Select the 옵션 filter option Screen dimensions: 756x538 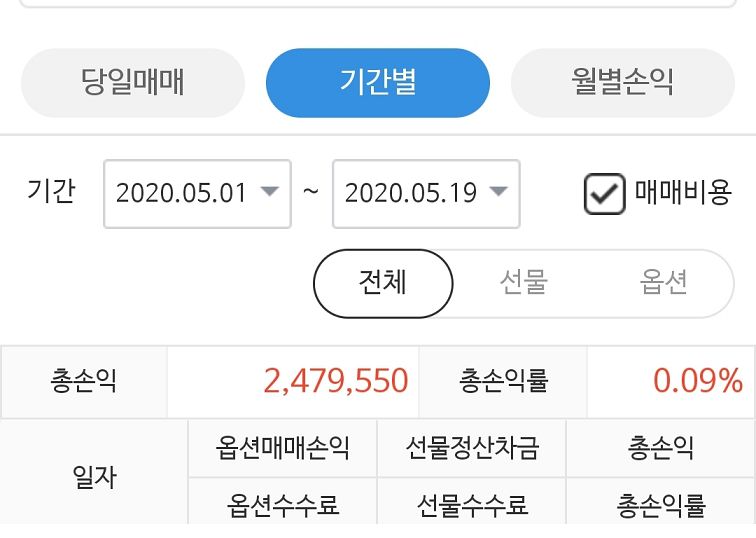coord(664,283)
